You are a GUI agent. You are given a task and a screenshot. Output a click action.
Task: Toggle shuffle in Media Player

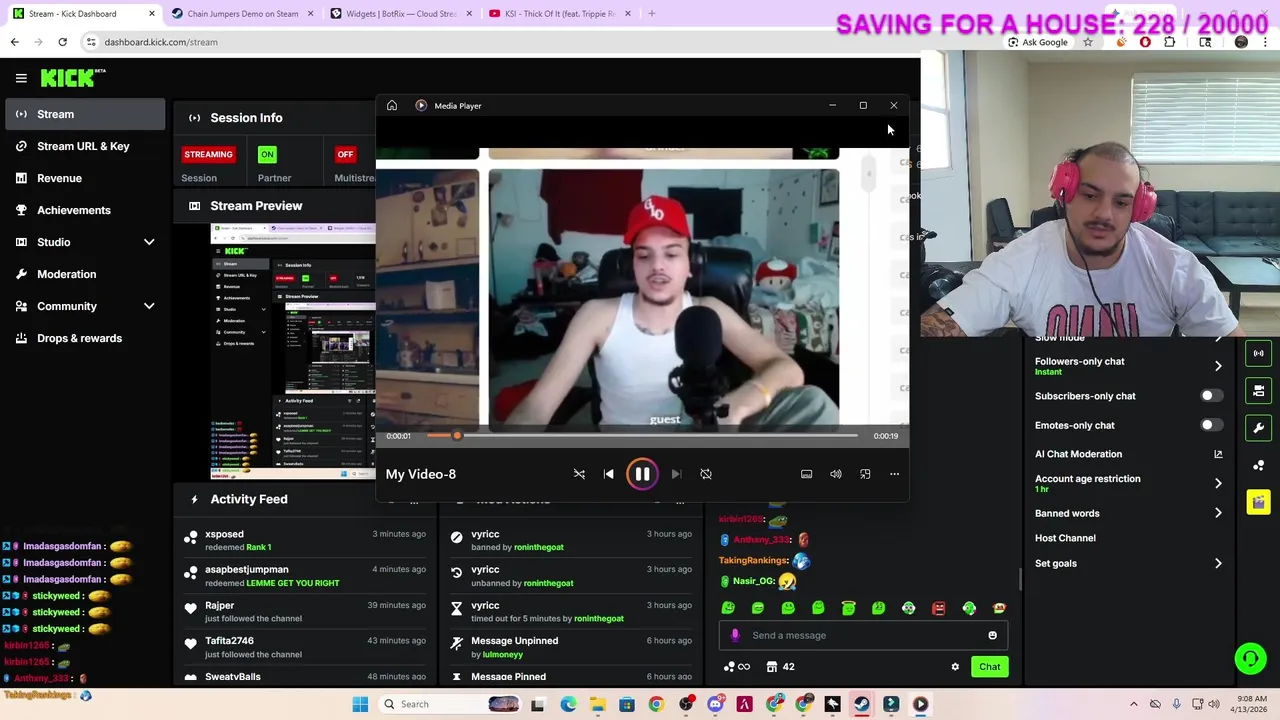click(x=579, y=474)
